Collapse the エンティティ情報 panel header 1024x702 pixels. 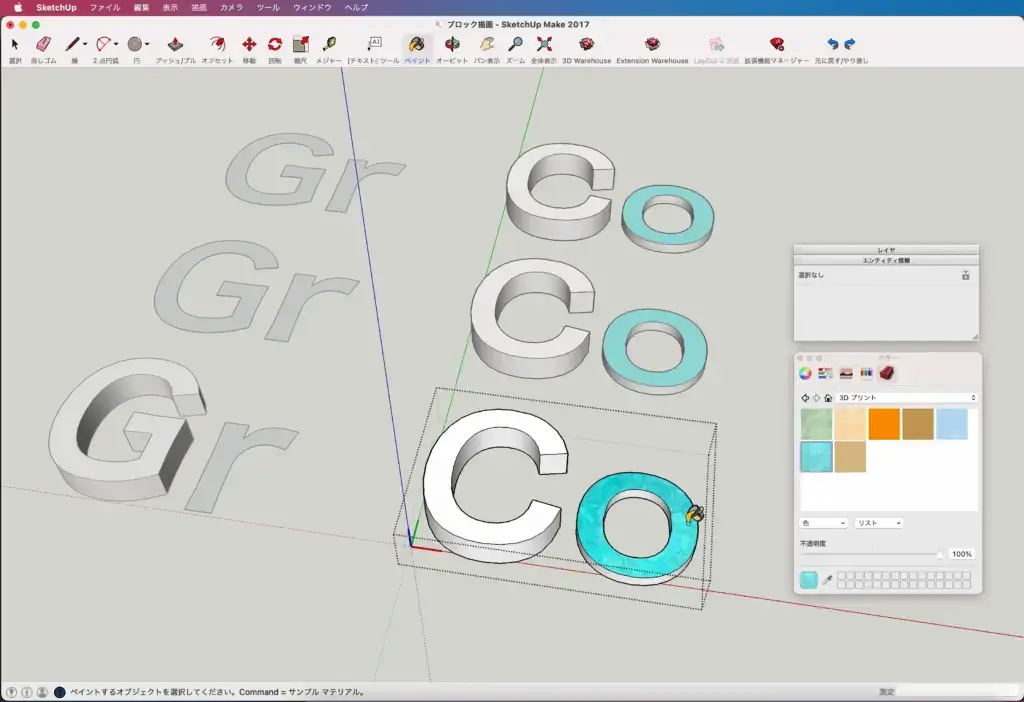[886, 261]
